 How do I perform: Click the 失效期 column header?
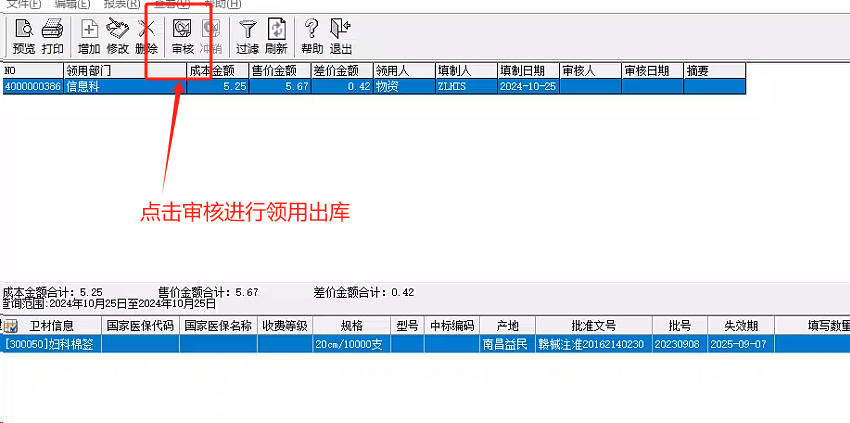click(x=742, y=326)
